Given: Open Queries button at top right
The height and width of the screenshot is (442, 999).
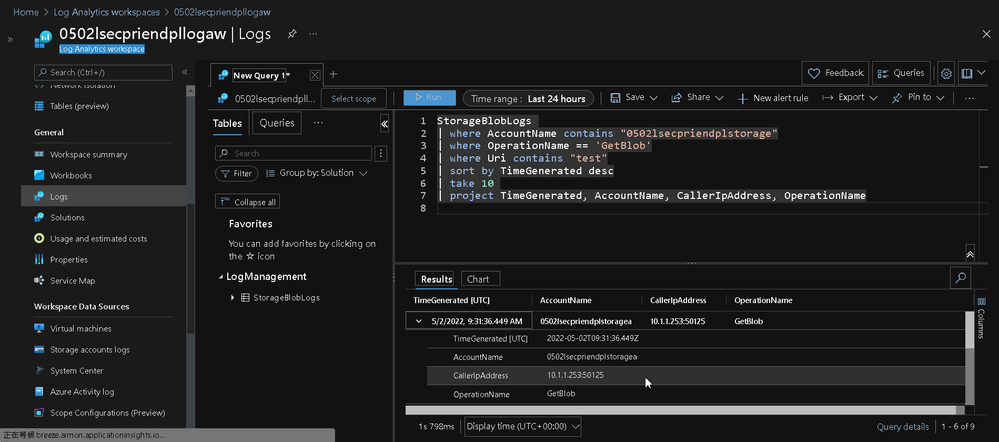Looking at the screenshot, I should click(x=901, y=73).
